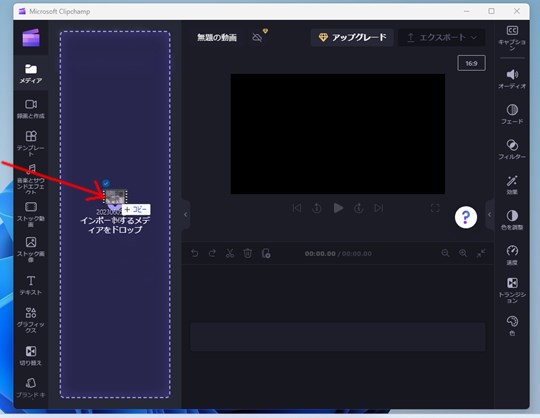
Task: Open the 速度 speed panel
Action: tap(512, 255)
